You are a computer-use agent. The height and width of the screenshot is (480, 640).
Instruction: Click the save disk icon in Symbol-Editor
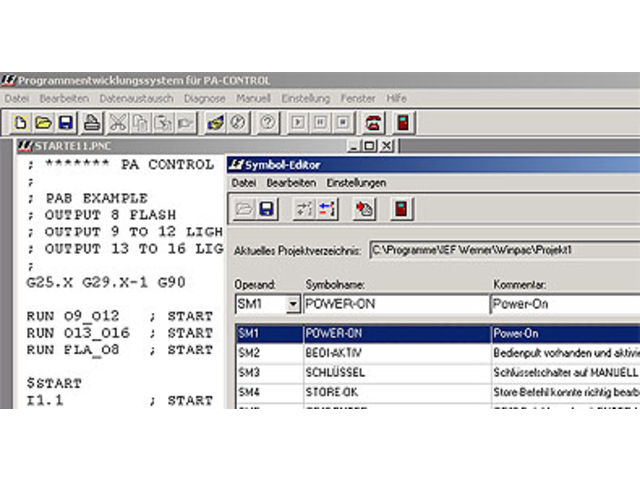click(x=267, y=209)
